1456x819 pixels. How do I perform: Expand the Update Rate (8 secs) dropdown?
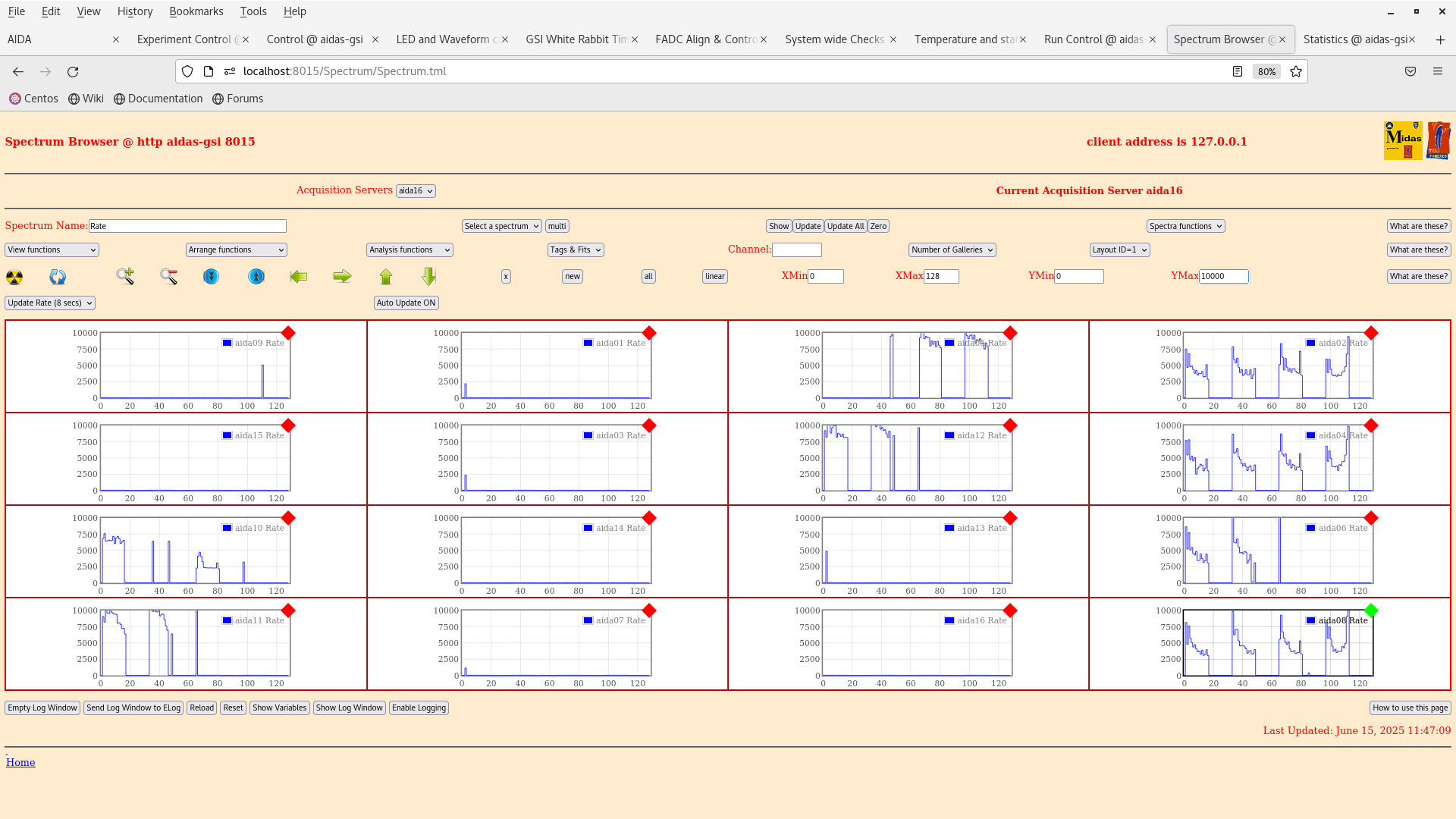tap(50, 303)
